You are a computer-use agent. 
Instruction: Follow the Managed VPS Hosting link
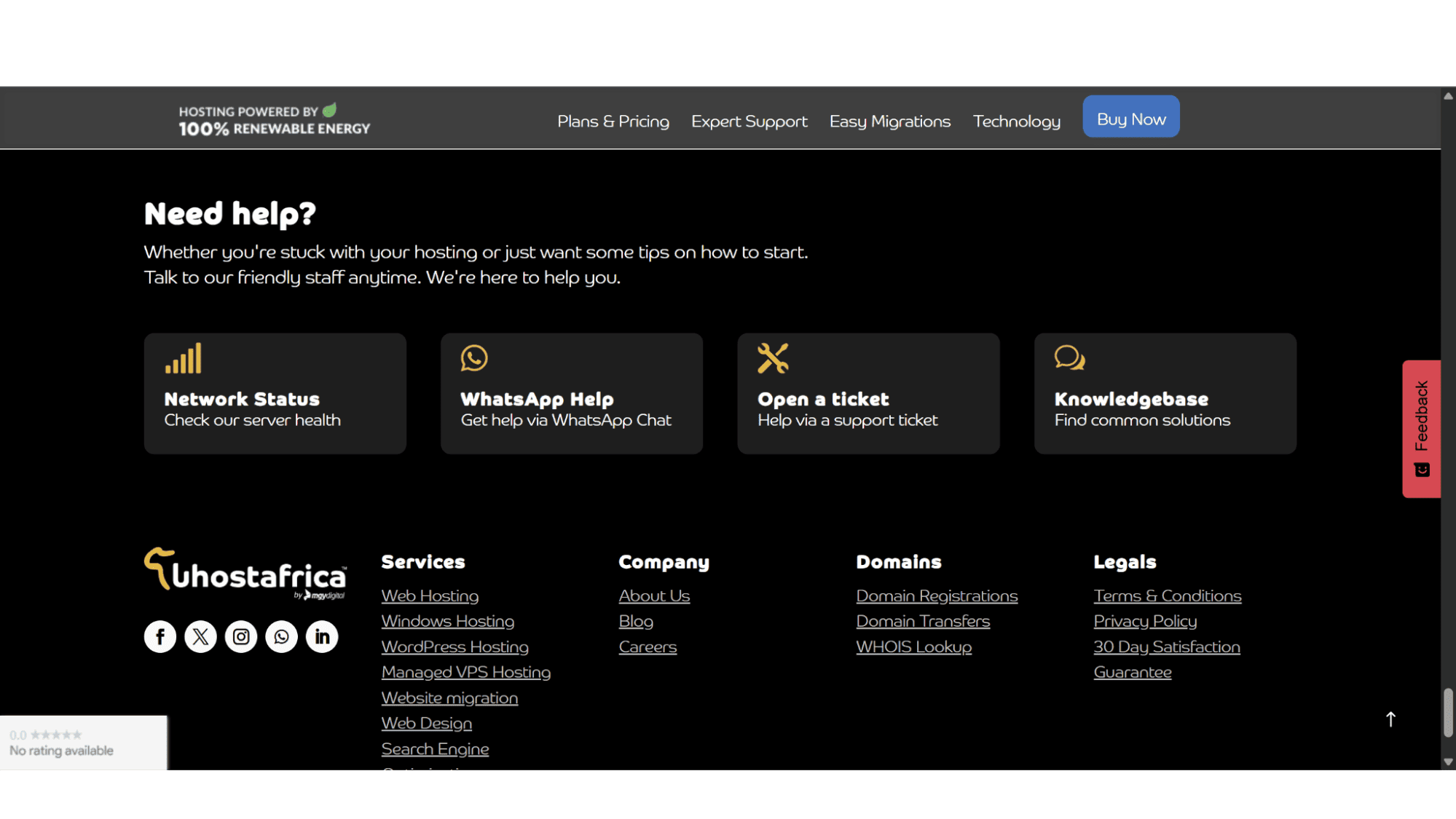tap(466, 672)
